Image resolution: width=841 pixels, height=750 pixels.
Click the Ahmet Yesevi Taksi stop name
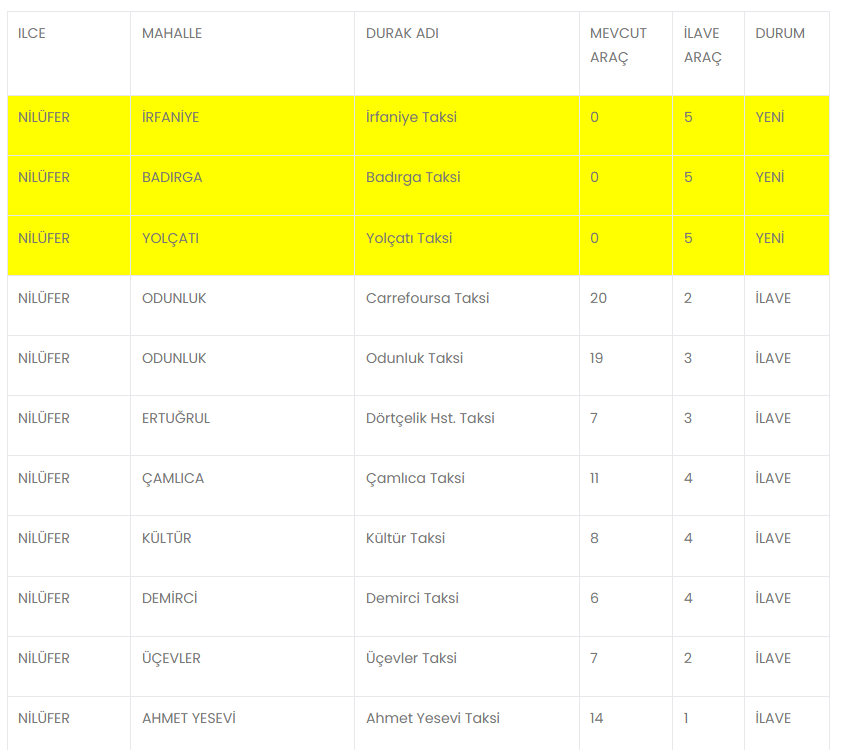(432, 718)
